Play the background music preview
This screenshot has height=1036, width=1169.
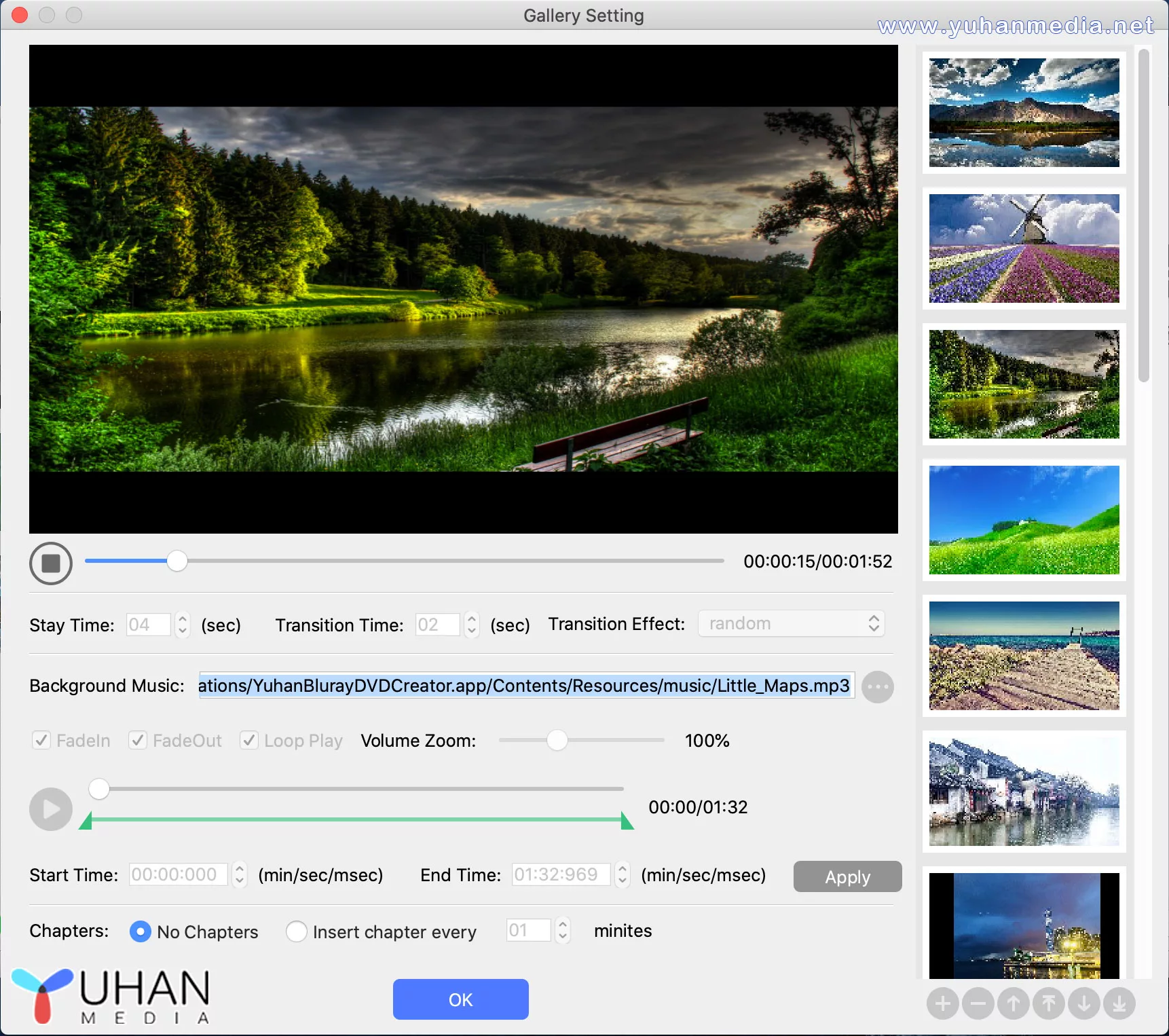tap(50, 809)
